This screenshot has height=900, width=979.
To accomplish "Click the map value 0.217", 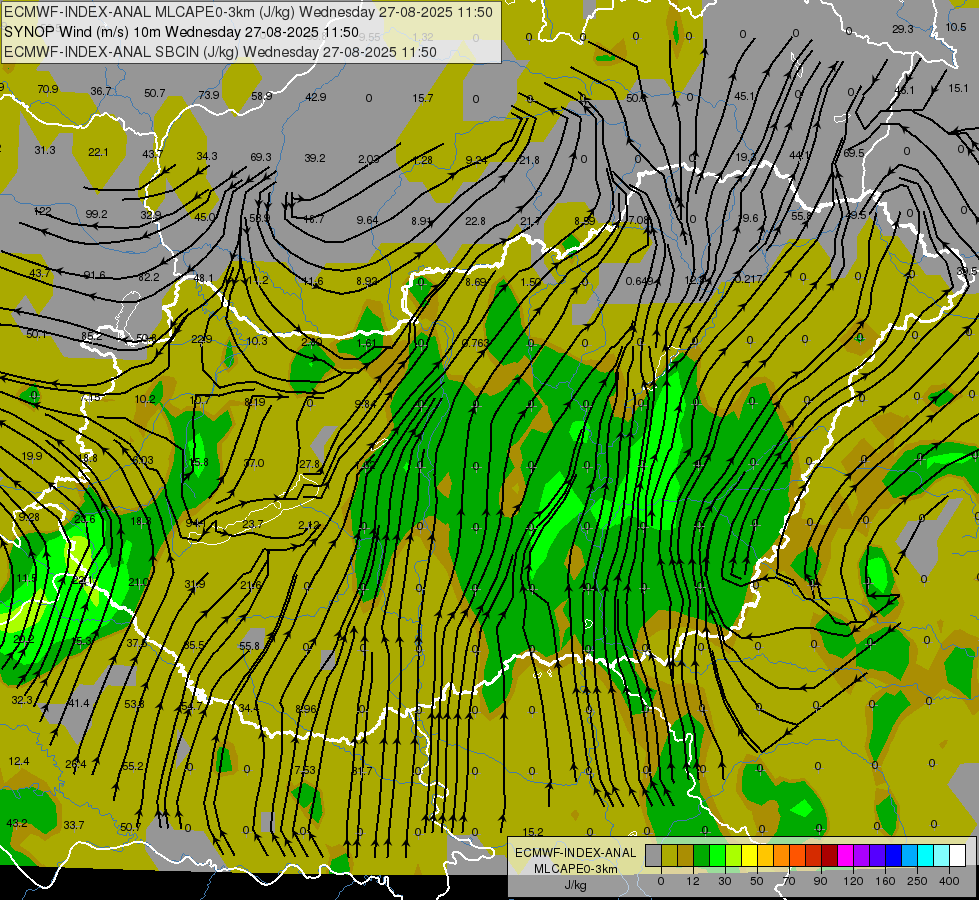I will coord(748,279).
